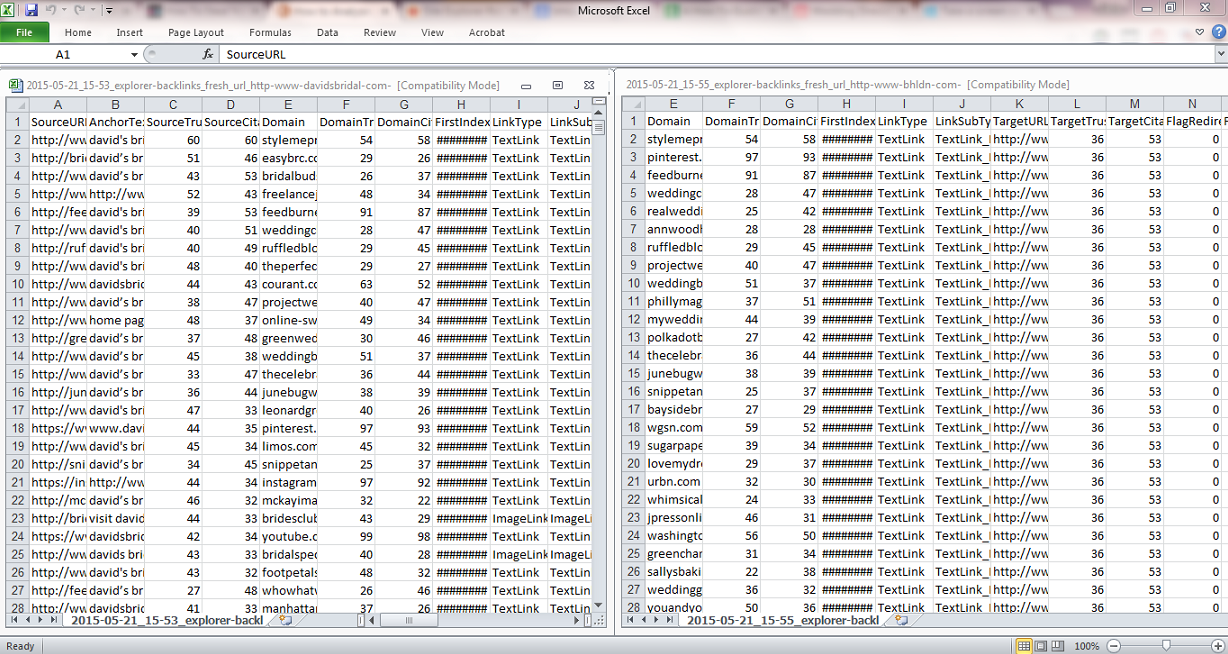Select column C header in davidsbridal workbook
Image resolution: width=1228 pixels, height=654 pixels.
[173, 104]
